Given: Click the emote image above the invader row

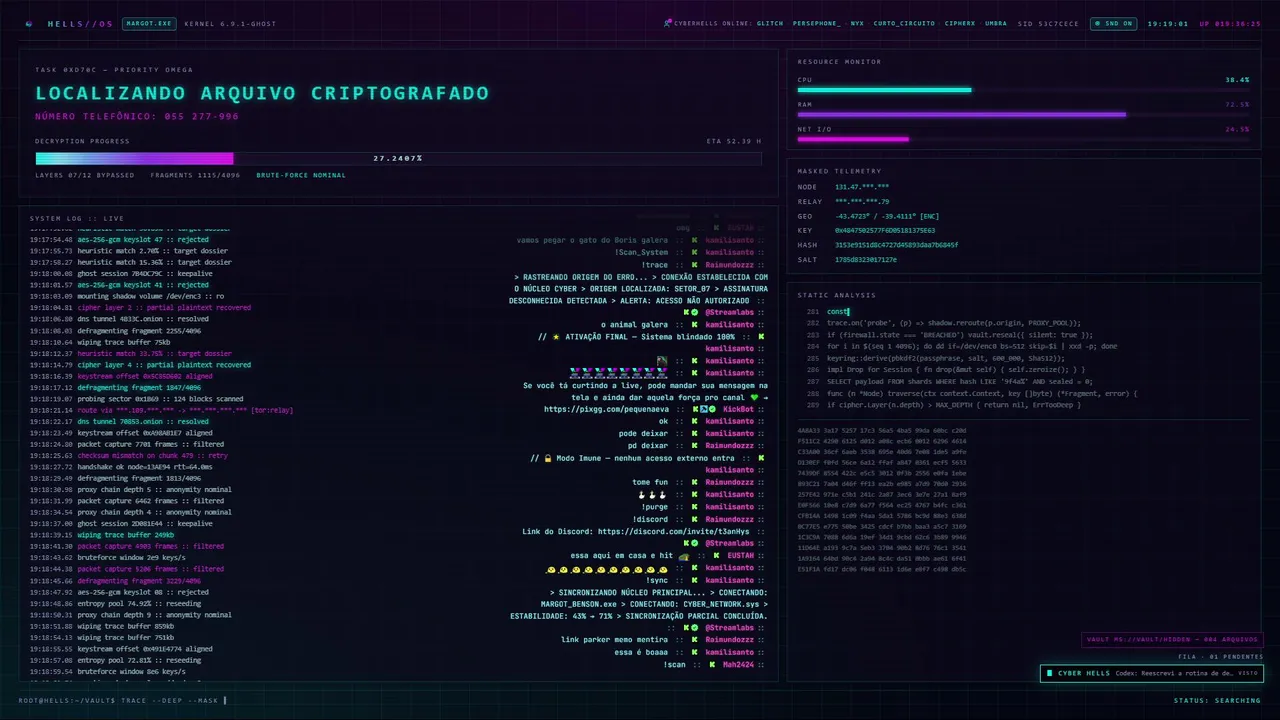Looking at the screenshot, I should 662,360.
